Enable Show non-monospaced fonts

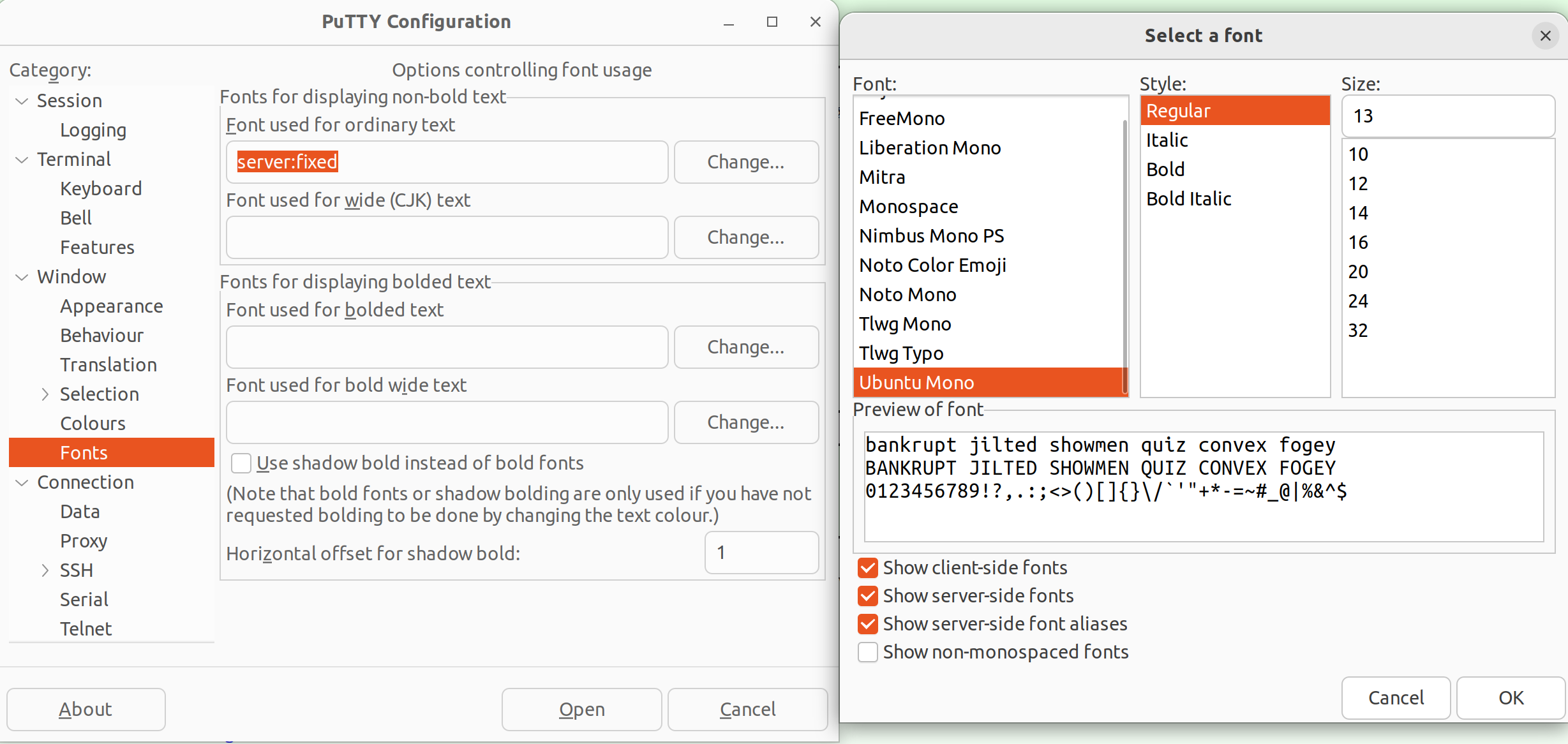(868, 652)
